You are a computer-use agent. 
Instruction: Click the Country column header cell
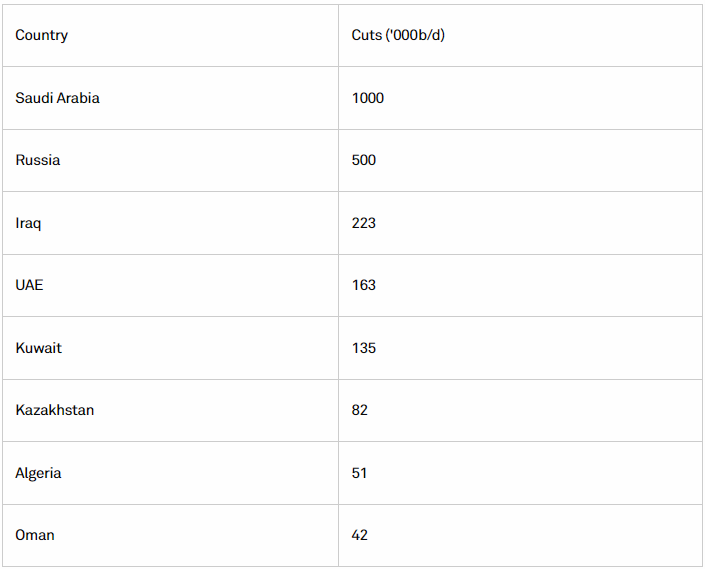tap(170, 36)
